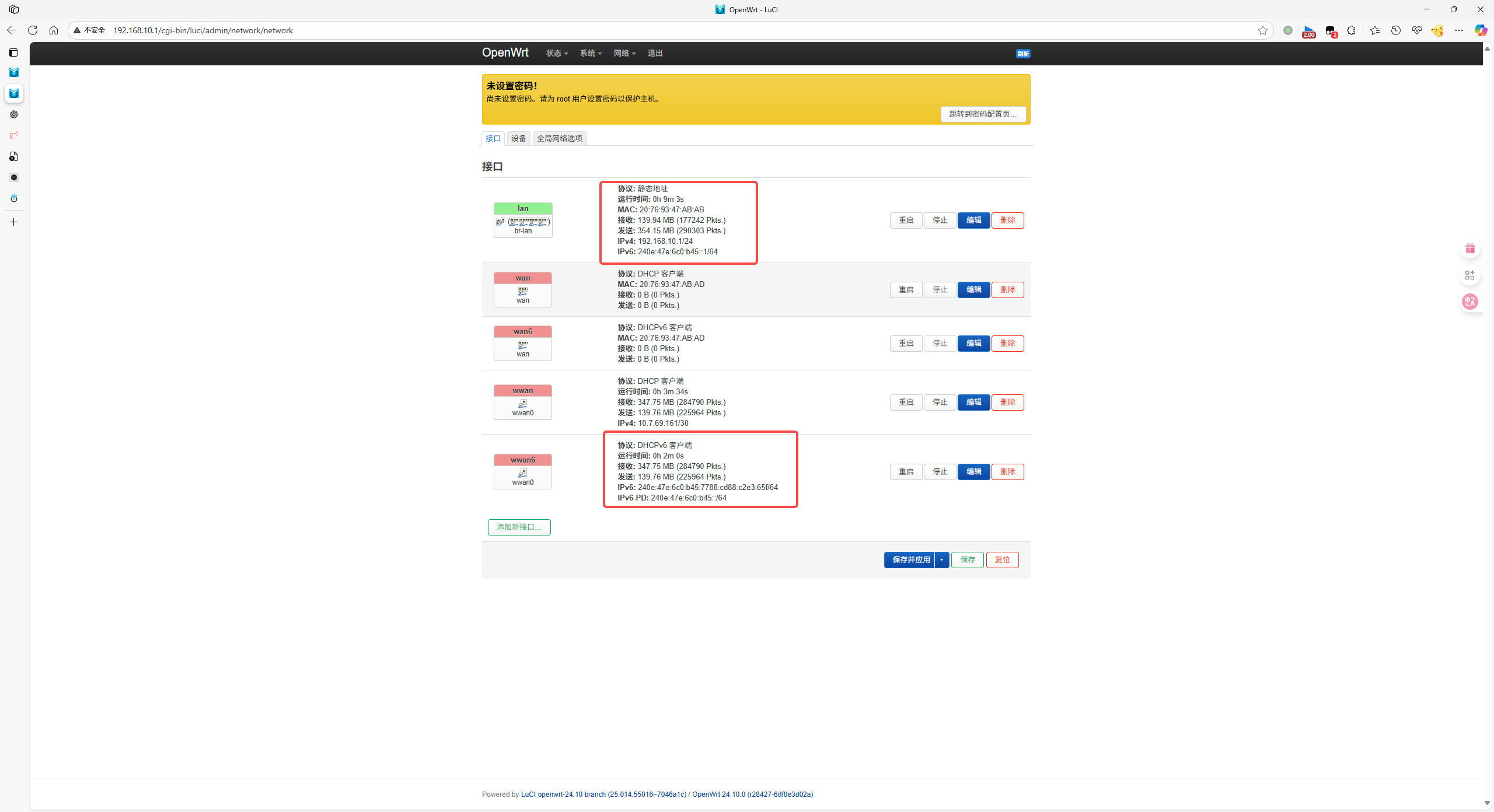Switch to the 全局网络选项 tab

click(x=560, y=138)
